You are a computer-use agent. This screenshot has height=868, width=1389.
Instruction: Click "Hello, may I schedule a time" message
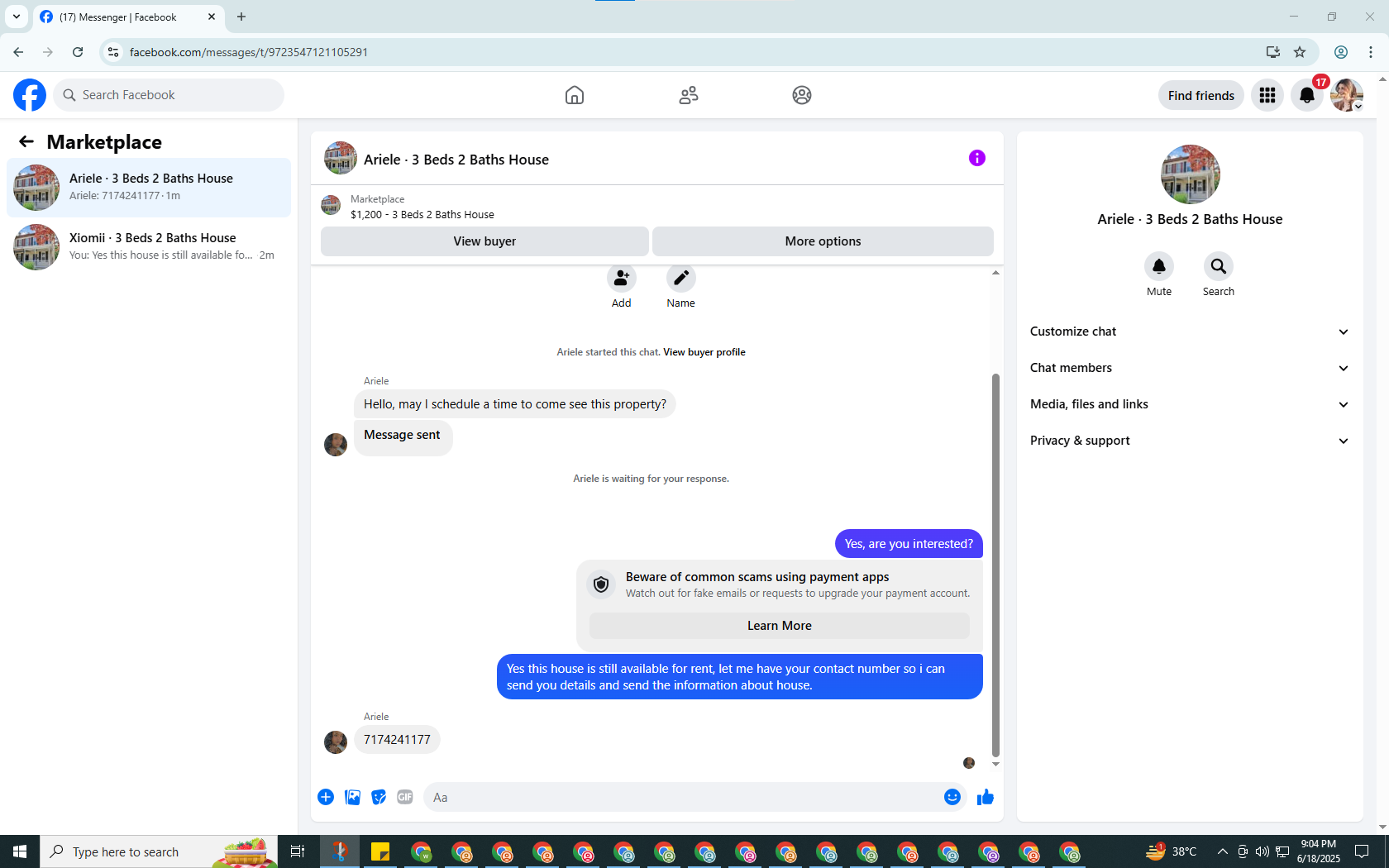tap(515, 404)
